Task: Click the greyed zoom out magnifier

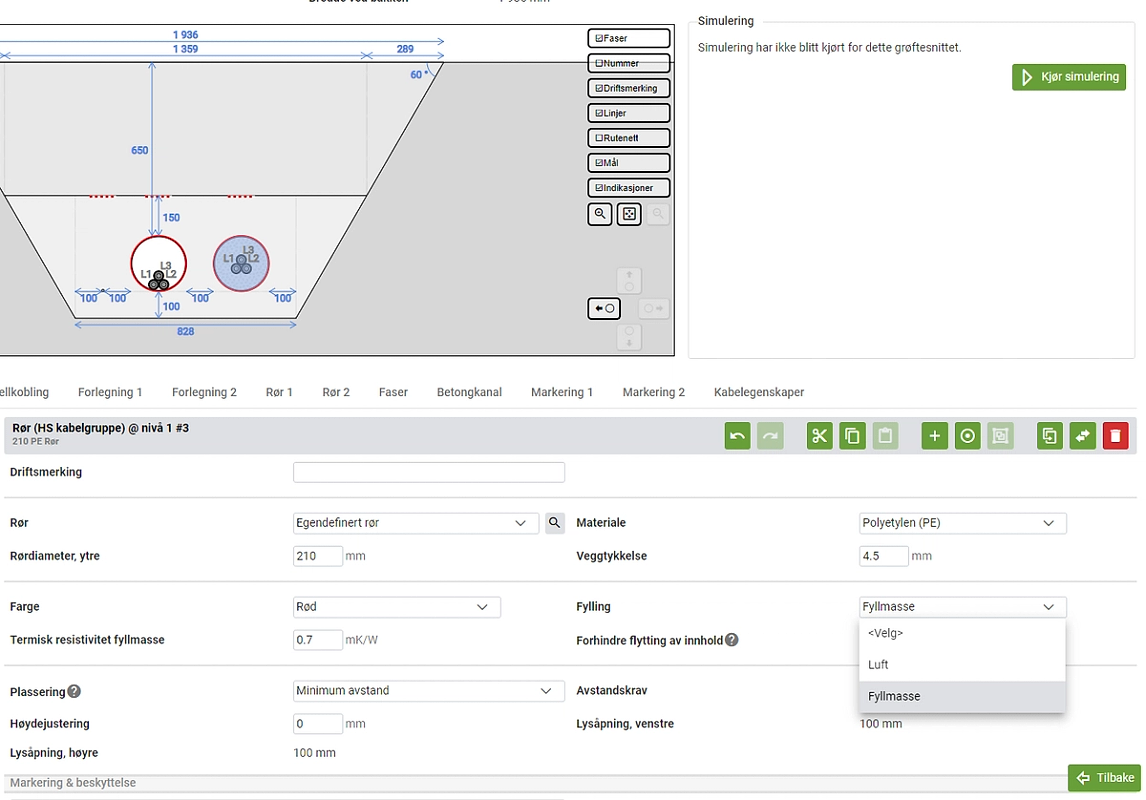Action: [658, 214]
